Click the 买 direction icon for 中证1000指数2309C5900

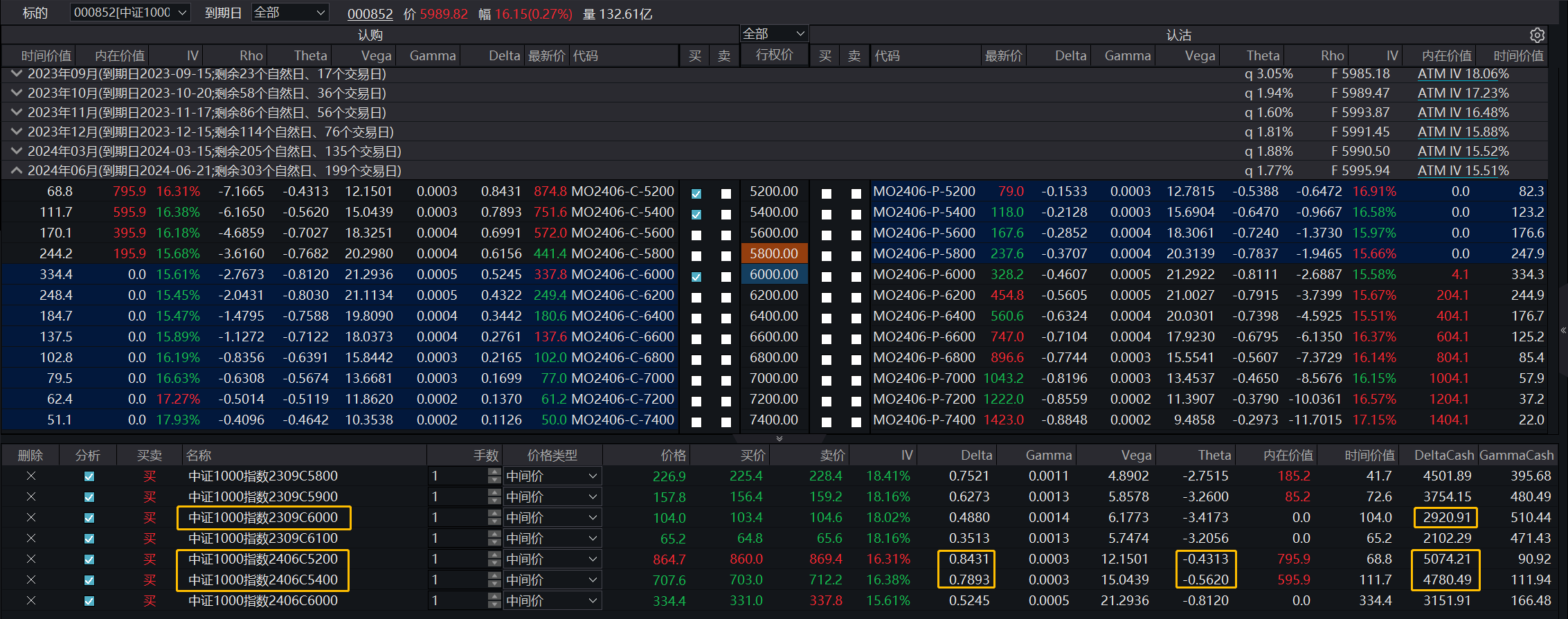point(150,497)
